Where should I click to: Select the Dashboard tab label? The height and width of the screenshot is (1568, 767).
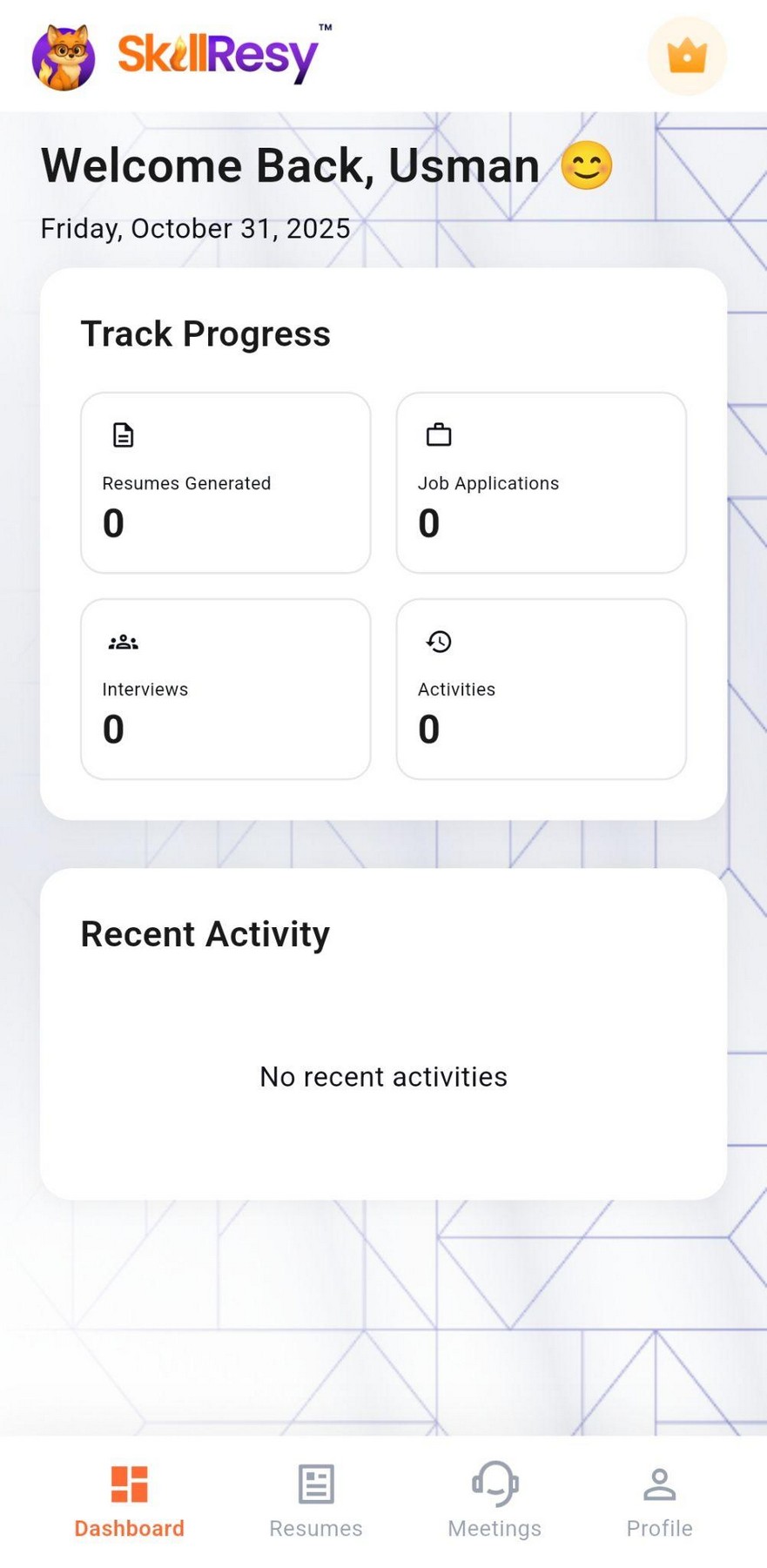129,1528
